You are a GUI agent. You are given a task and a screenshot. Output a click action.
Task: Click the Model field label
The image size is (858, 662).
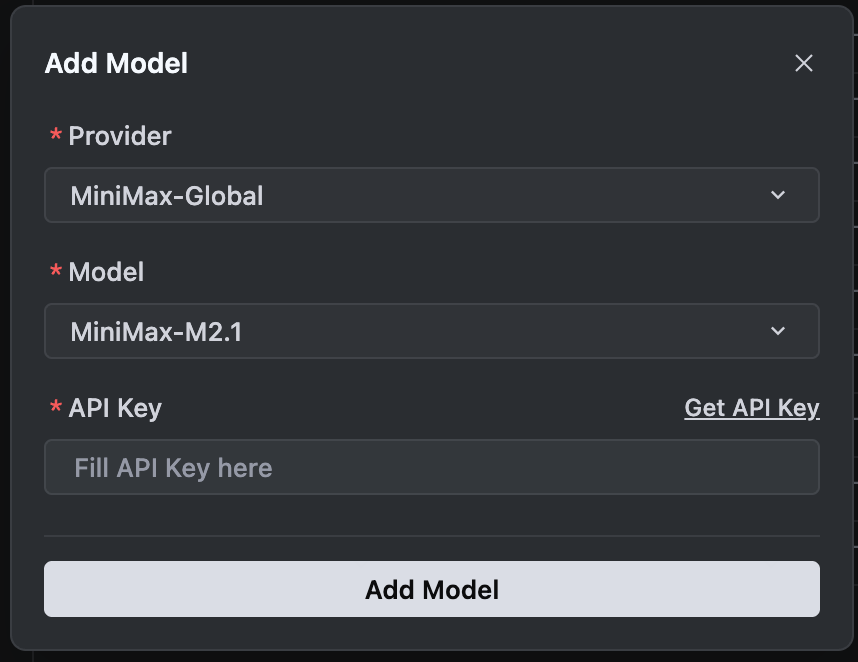[106, 272]
